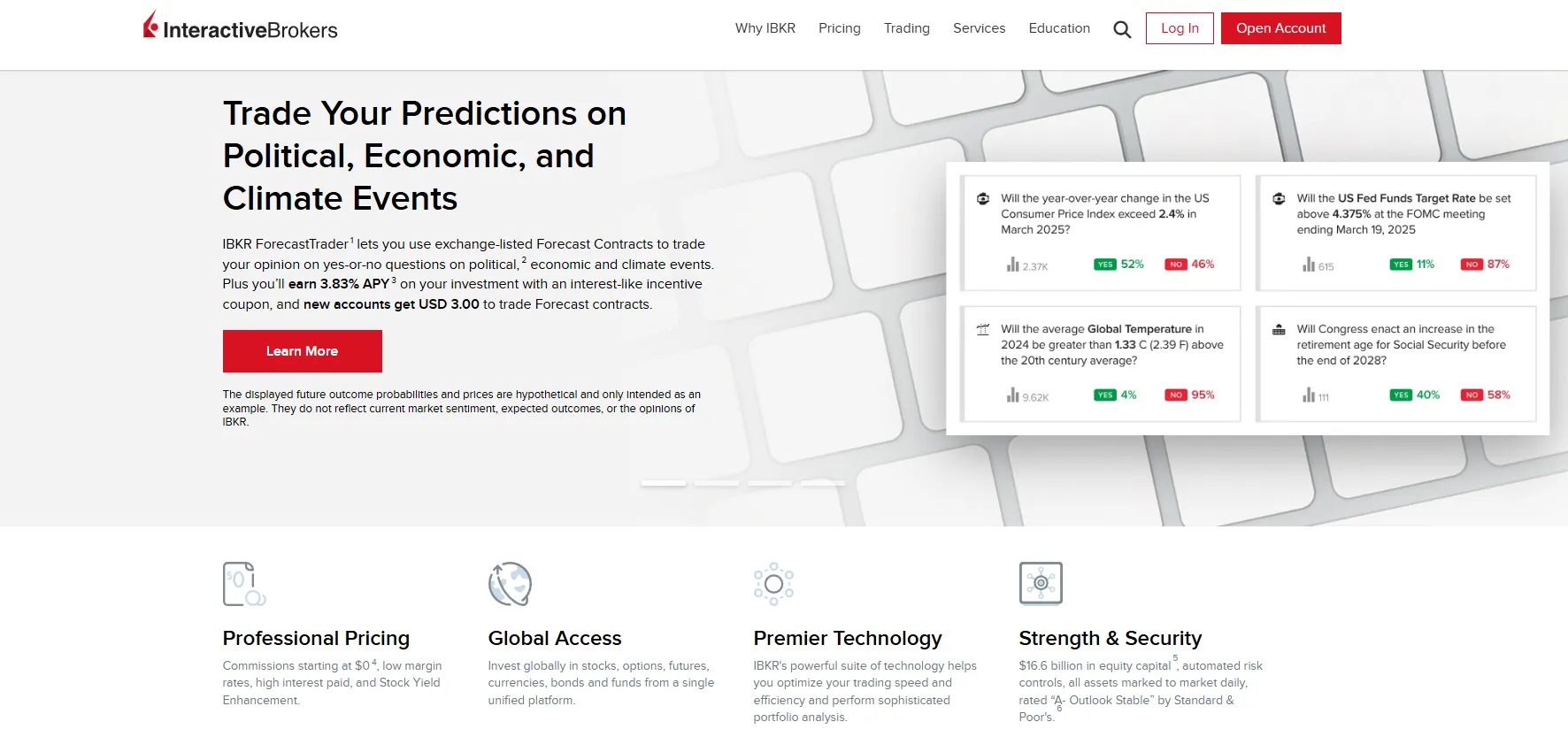The width and height of the screenshot is (1568, 737).
Task: Open the Social Security retirement age card
Action: coord(1396,364)
